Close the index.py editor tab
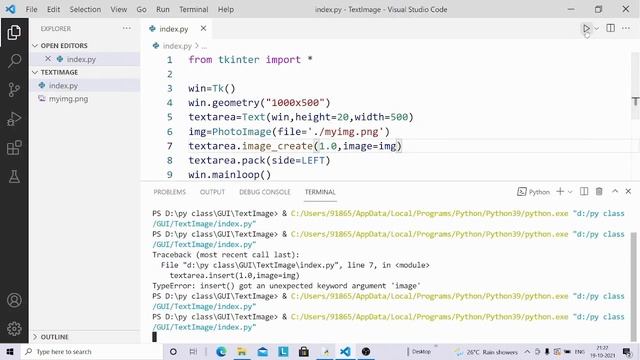The width and height of the screenshot is (640, 360). tap(203, 28)
